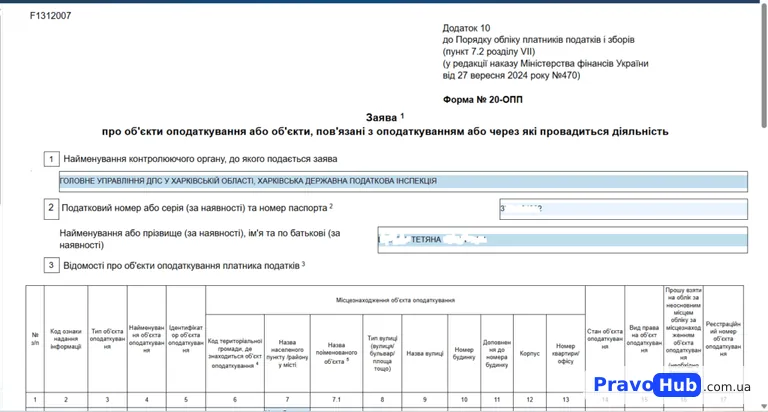Click the boxed section number 1
This screenshot has height=412, width=768.
[x=51, y=159]
